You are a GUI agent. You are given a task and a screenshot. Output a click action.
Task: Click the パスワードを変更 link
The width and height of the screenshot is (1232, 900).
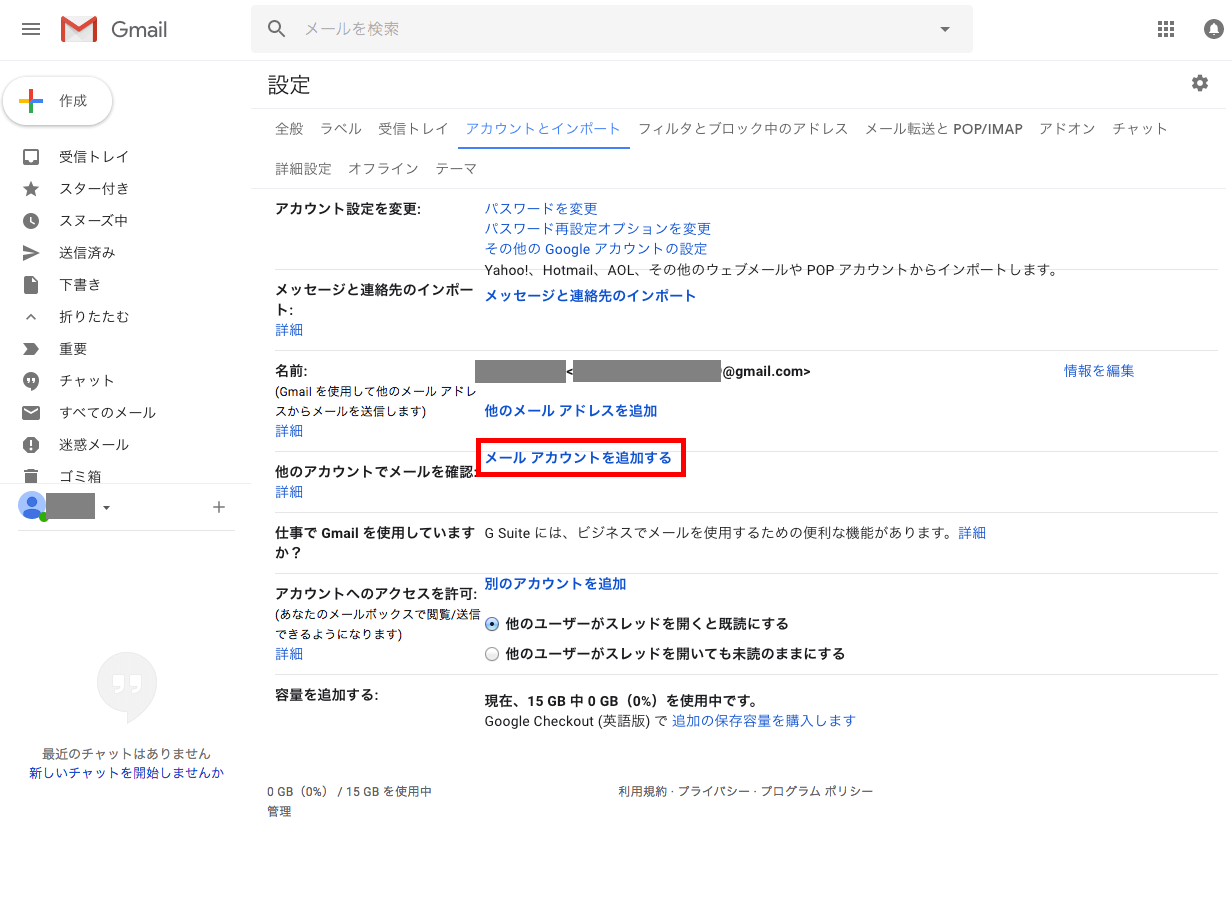click(540, 209)
